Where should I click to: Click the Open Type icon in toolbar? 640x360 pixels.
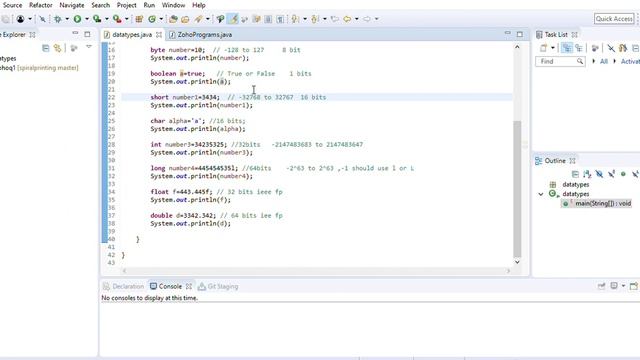pyautogui.click(x=173, y=19)
